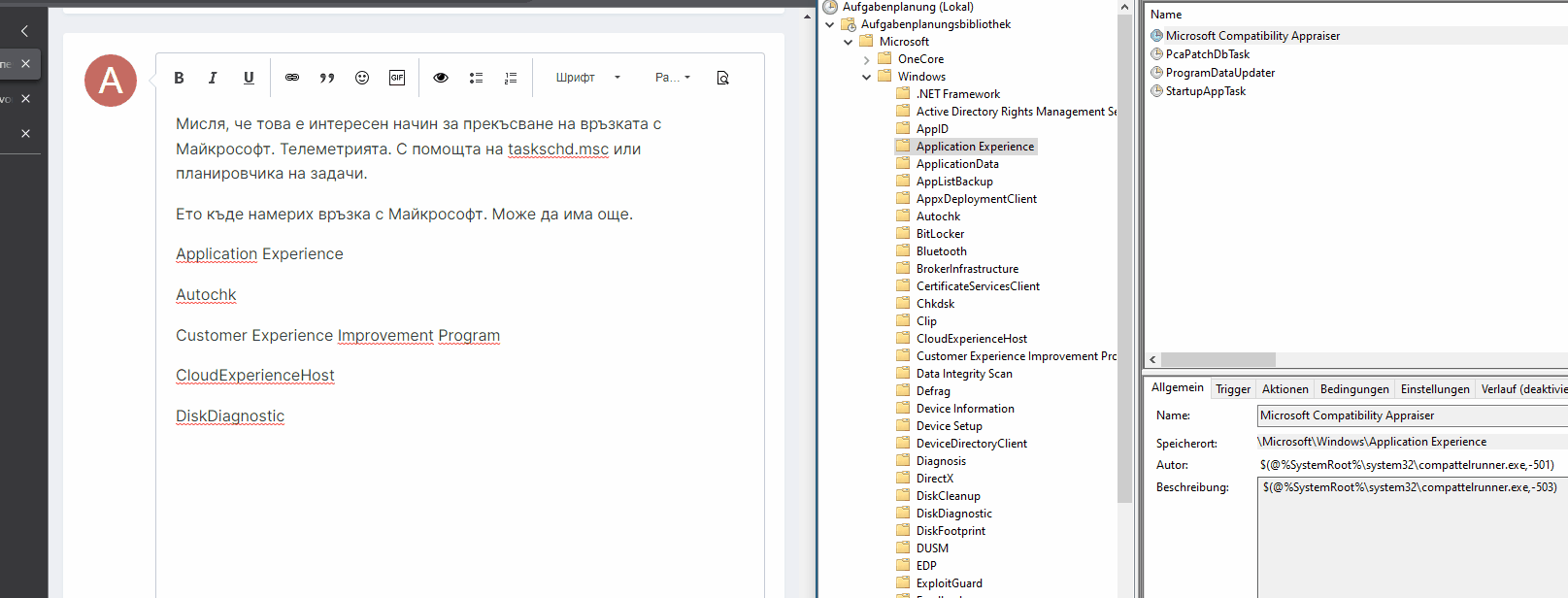The width and height of the screenshot is (1568, 598).
Task: Select the Defrag folder
Action: click(933, 391)
